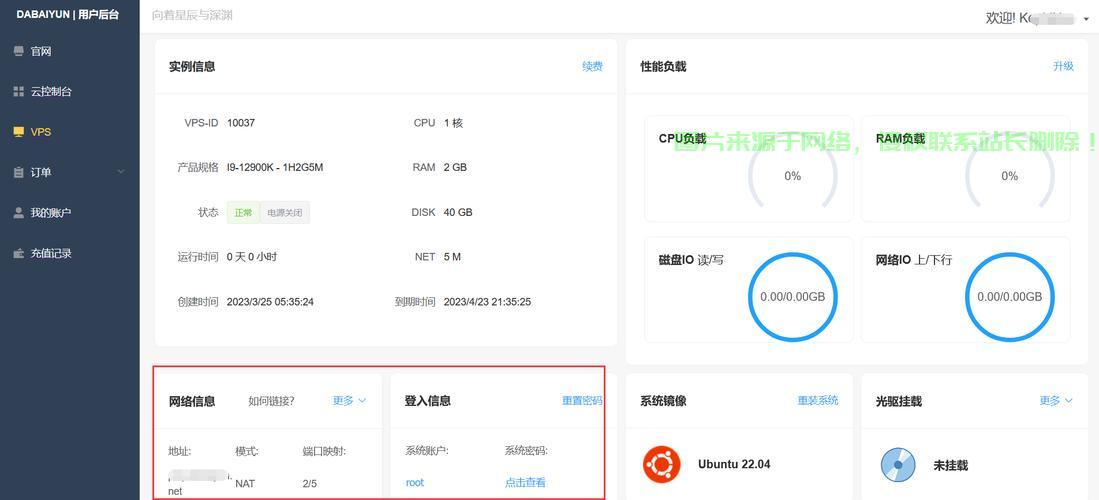Select the yellow VPS icon in sidebar
1099x500 pixels.
tap(18, 132)
